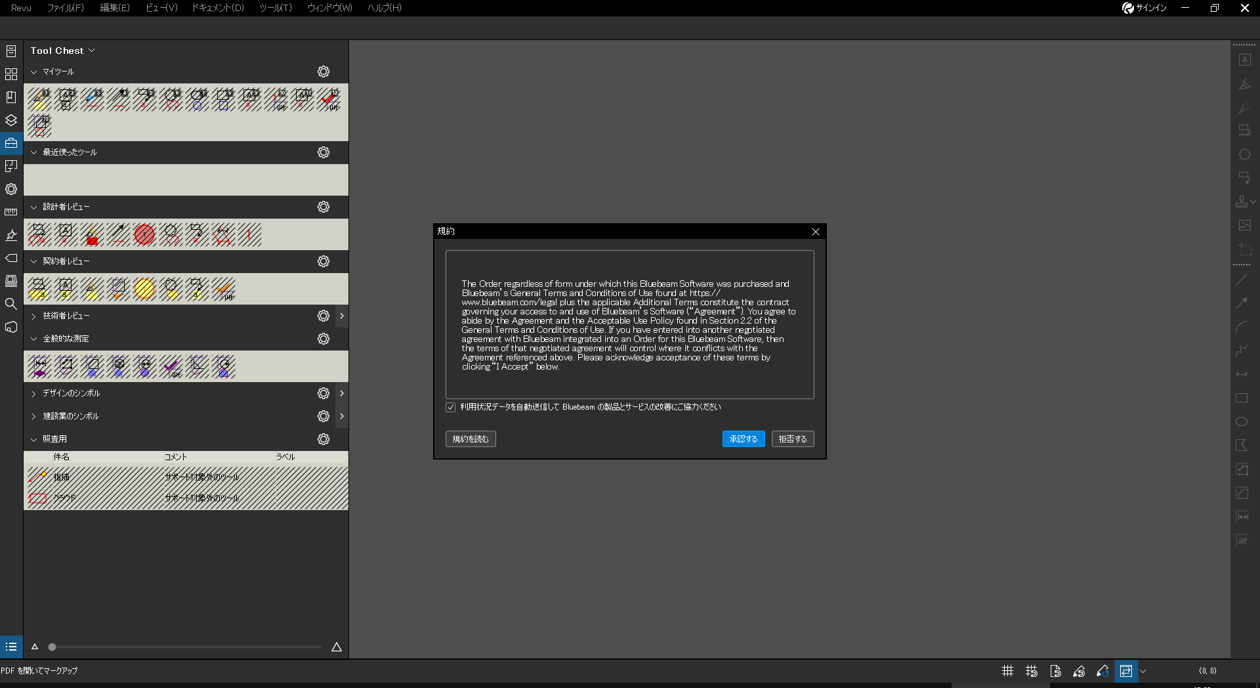The width and height of the screenshot is (1260, 688).
Task: Open the ビュー(V) menu
Action: [x=161, y=8]
